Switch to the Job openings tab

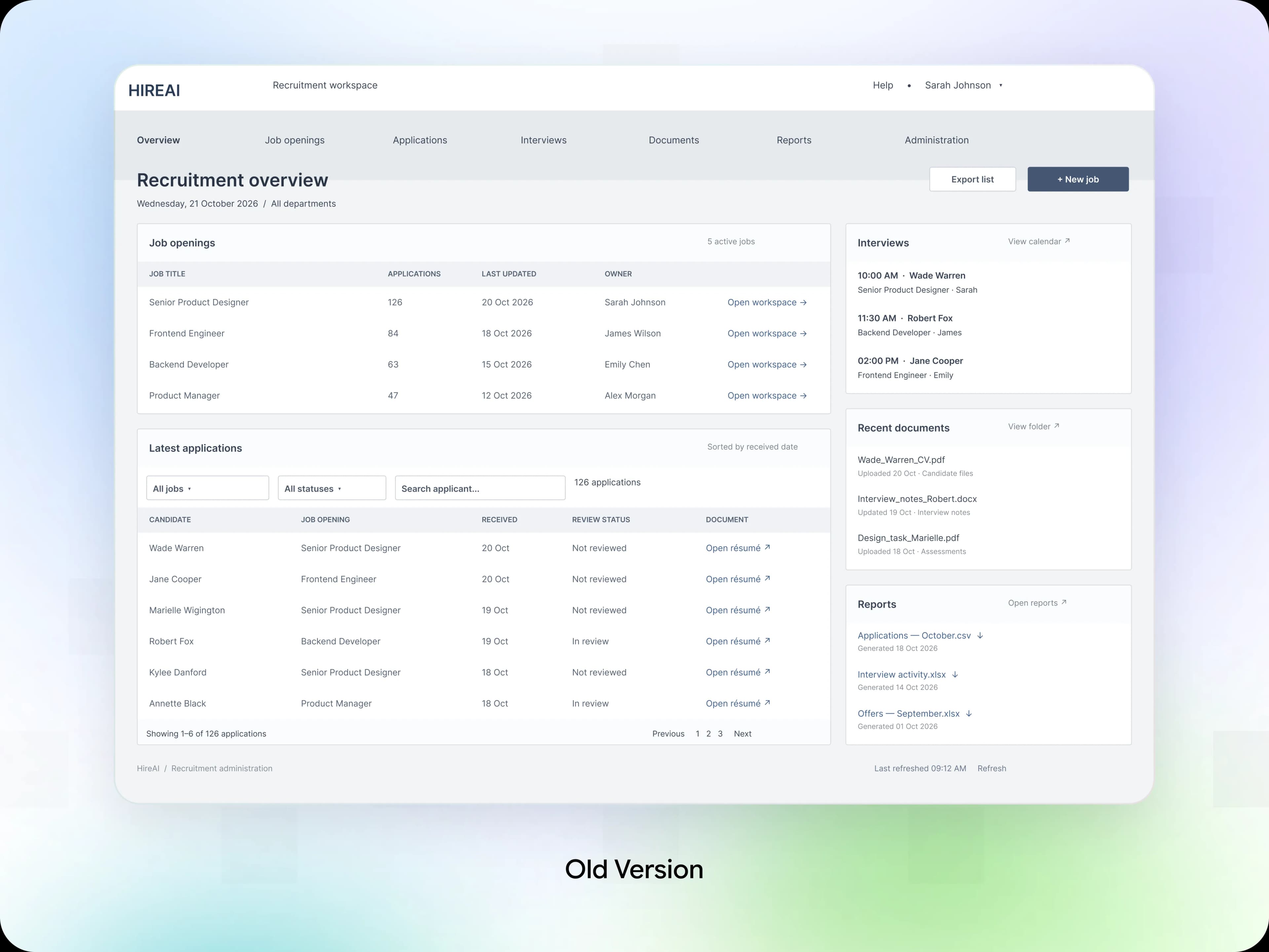tap(294, 140)
